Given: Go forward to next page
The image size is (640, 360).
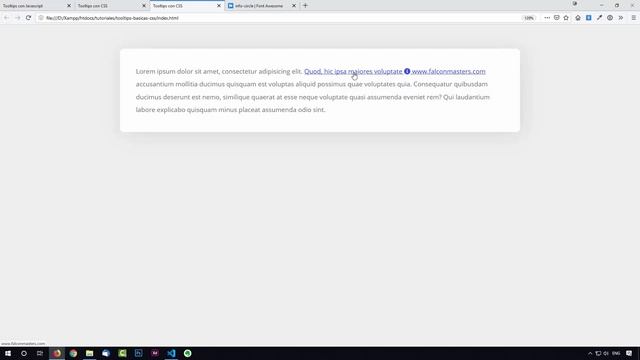Looking at the screenshot, I should click(17, 18).
